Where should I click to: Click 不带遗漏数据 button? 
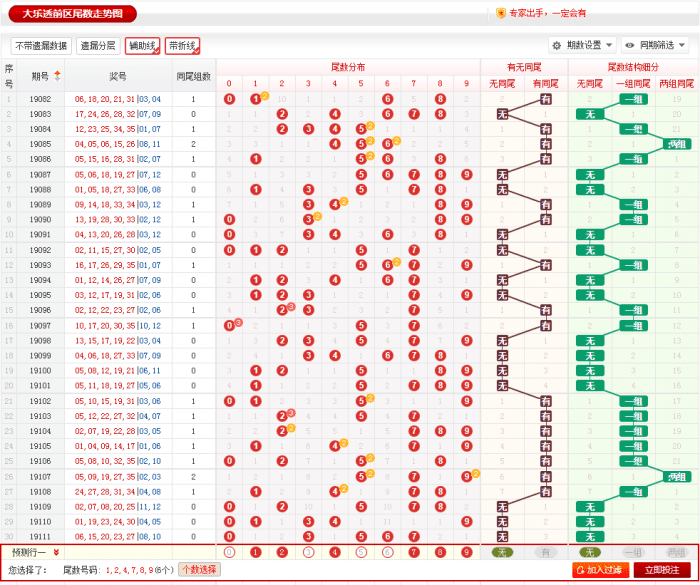pyautogui.click(x=42, y=46)
